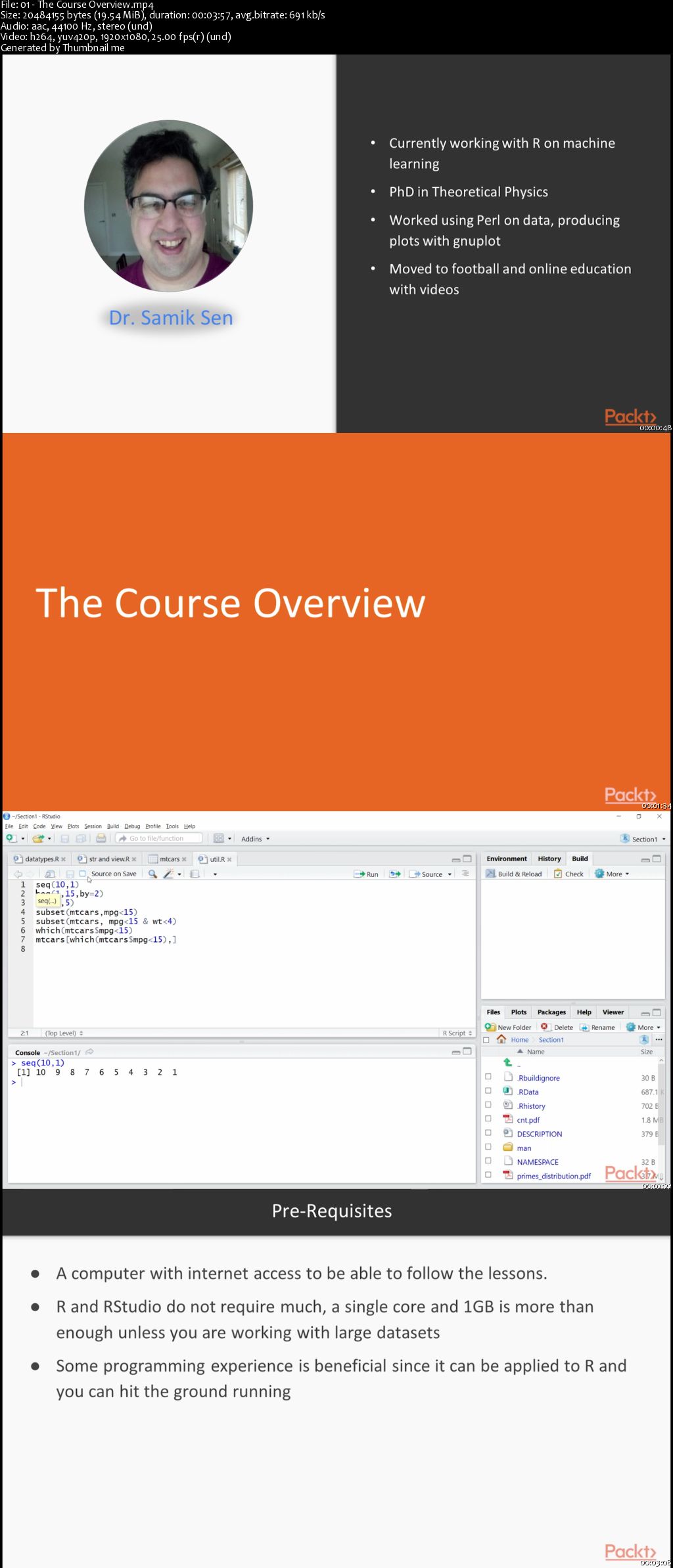Click the New File icon in RStudio toolbar
Screen dimensions: 673x1568
[11, 838]
